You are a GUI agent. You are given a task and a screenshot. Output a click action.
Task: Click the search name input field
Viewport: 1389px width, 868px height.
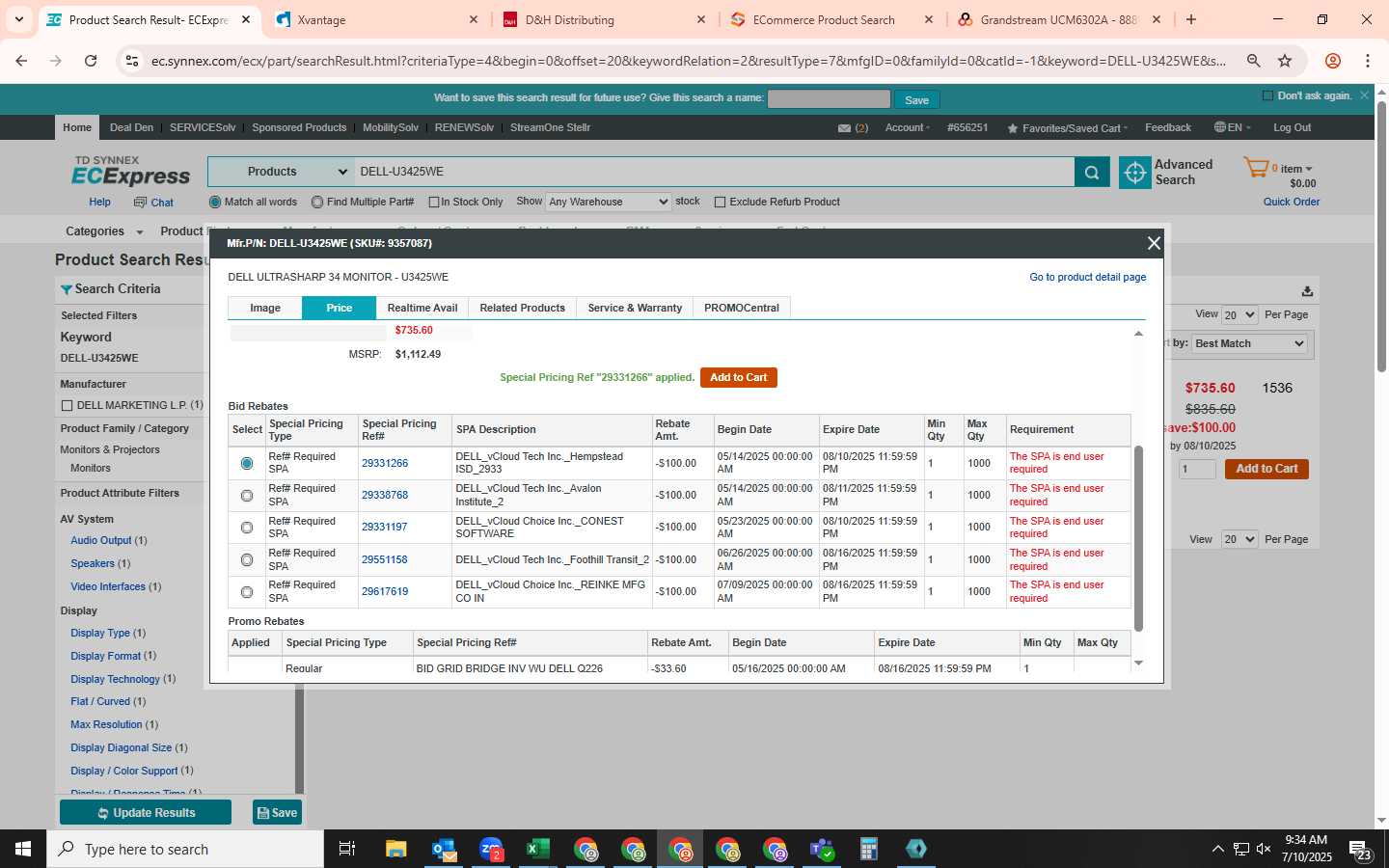coord(829,98)
